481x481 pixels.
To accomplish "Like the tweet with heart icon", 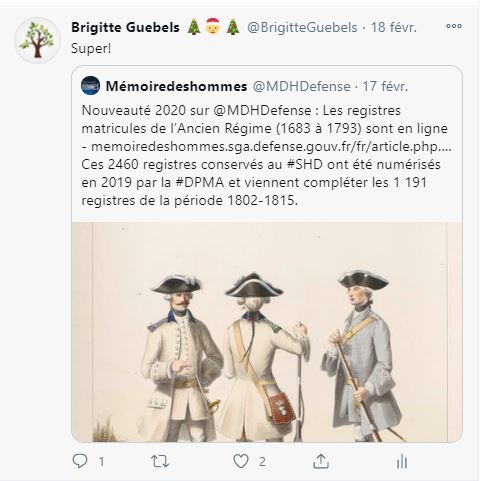I will [x=241, y=462].
